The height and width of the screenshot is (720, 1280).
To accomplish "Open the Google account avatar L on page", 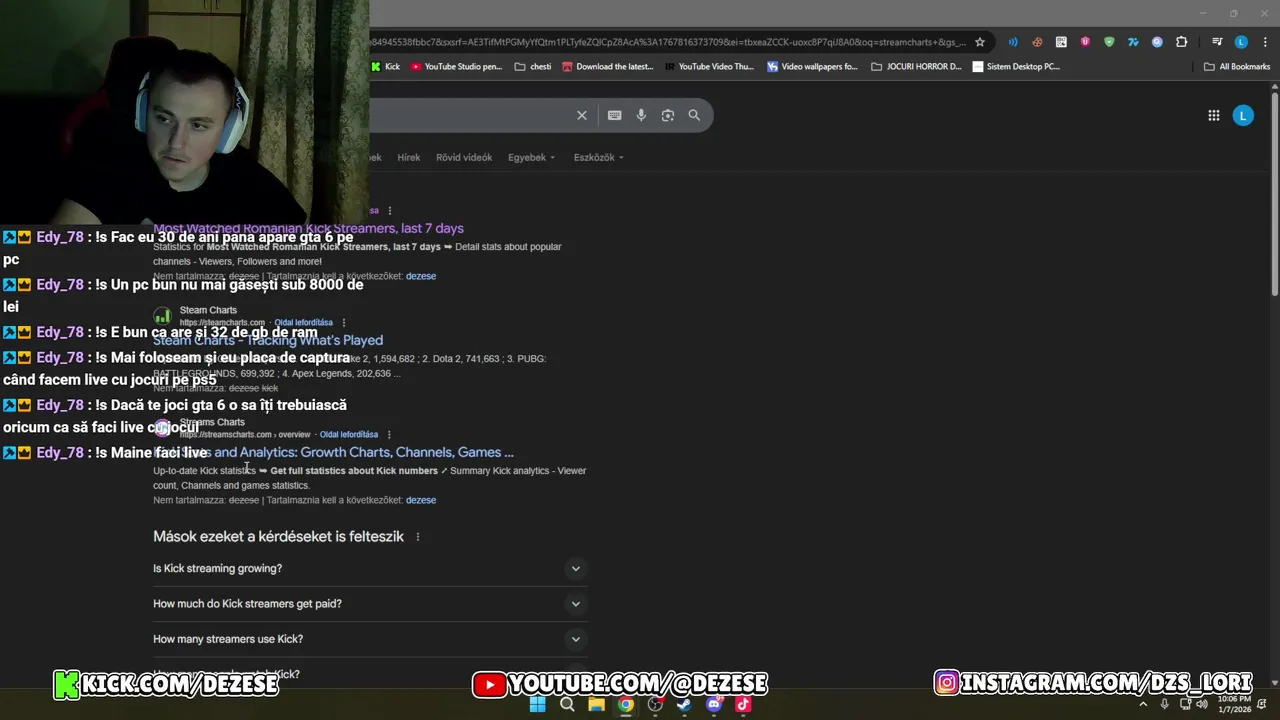I will pyautogui.click(x=1243, y=116).
